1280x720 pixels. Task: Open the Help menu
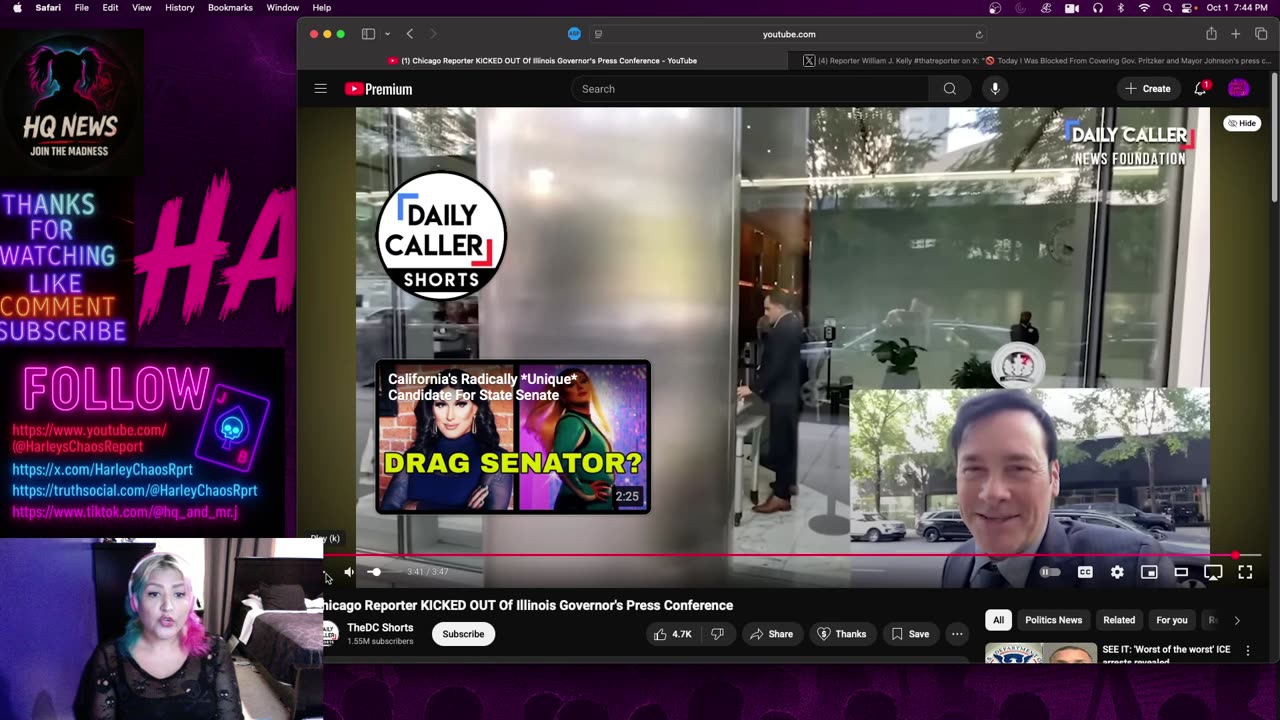(x=322, y=8)
